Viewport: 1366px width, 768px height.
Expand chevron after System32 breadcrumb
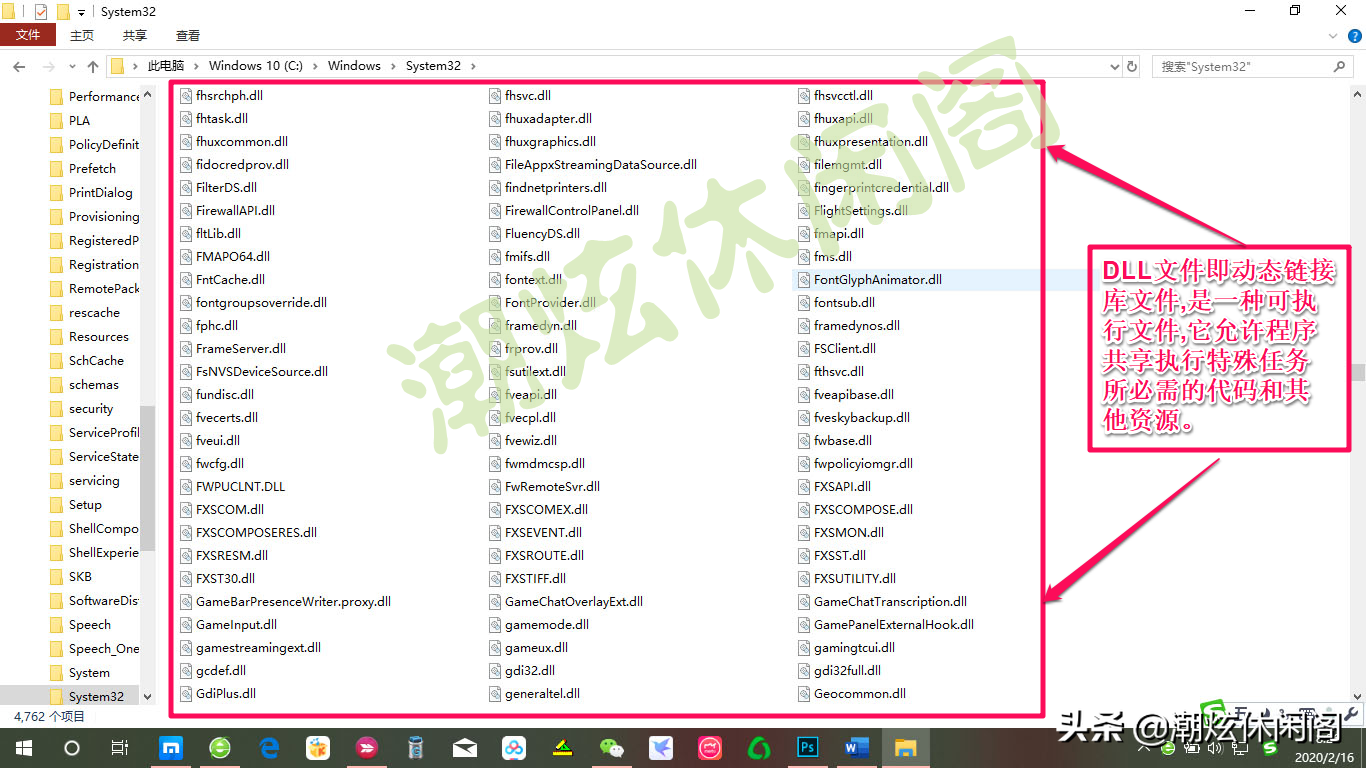point(473,66)
